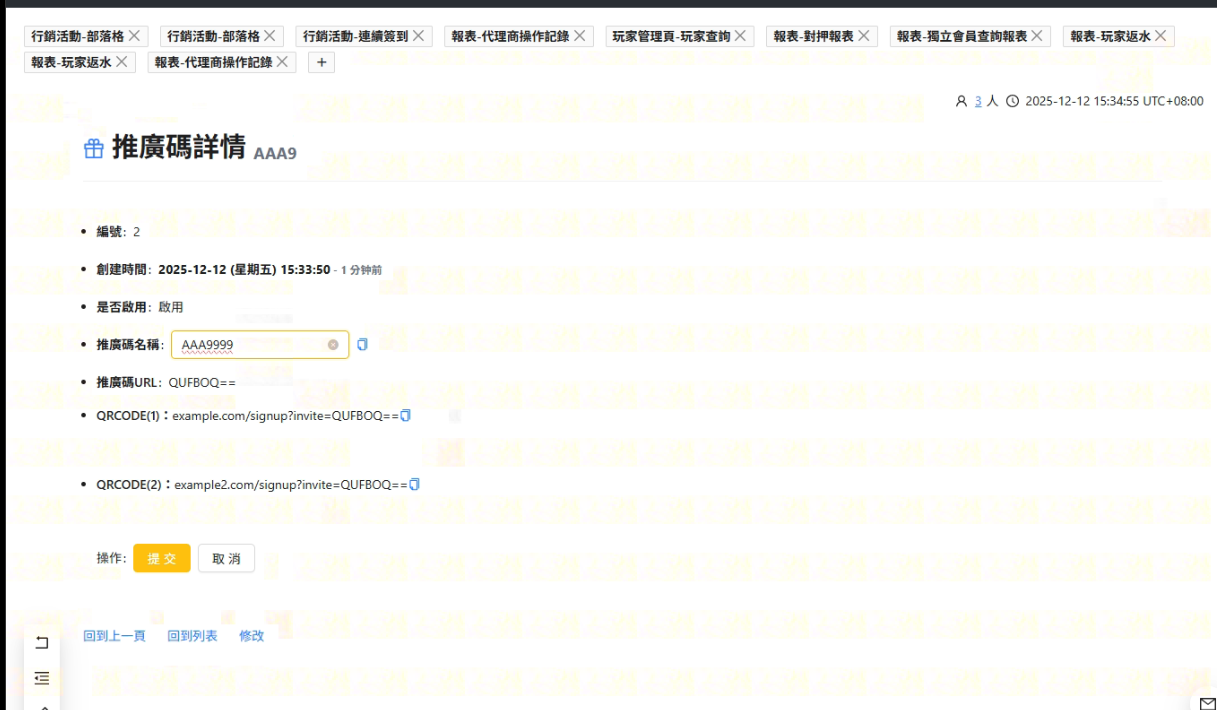Close the 報表-對押報表 tab

click(x=864, y=36)
